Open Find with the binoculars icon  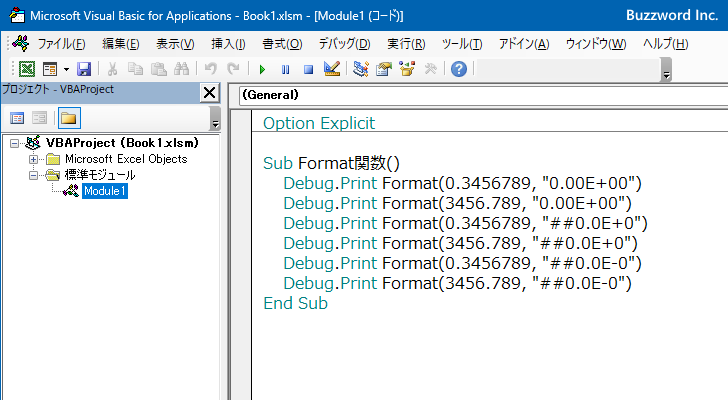tap(182, 69)
